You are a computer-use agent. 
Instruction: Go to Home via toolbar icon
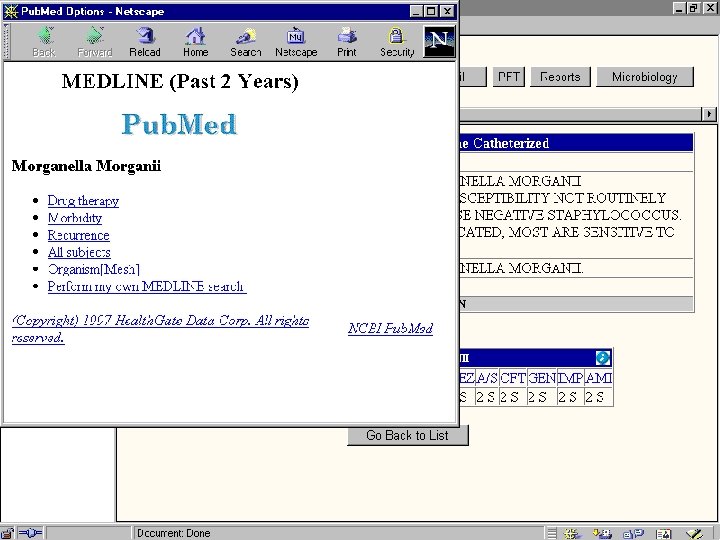click(x=196, y=42)
